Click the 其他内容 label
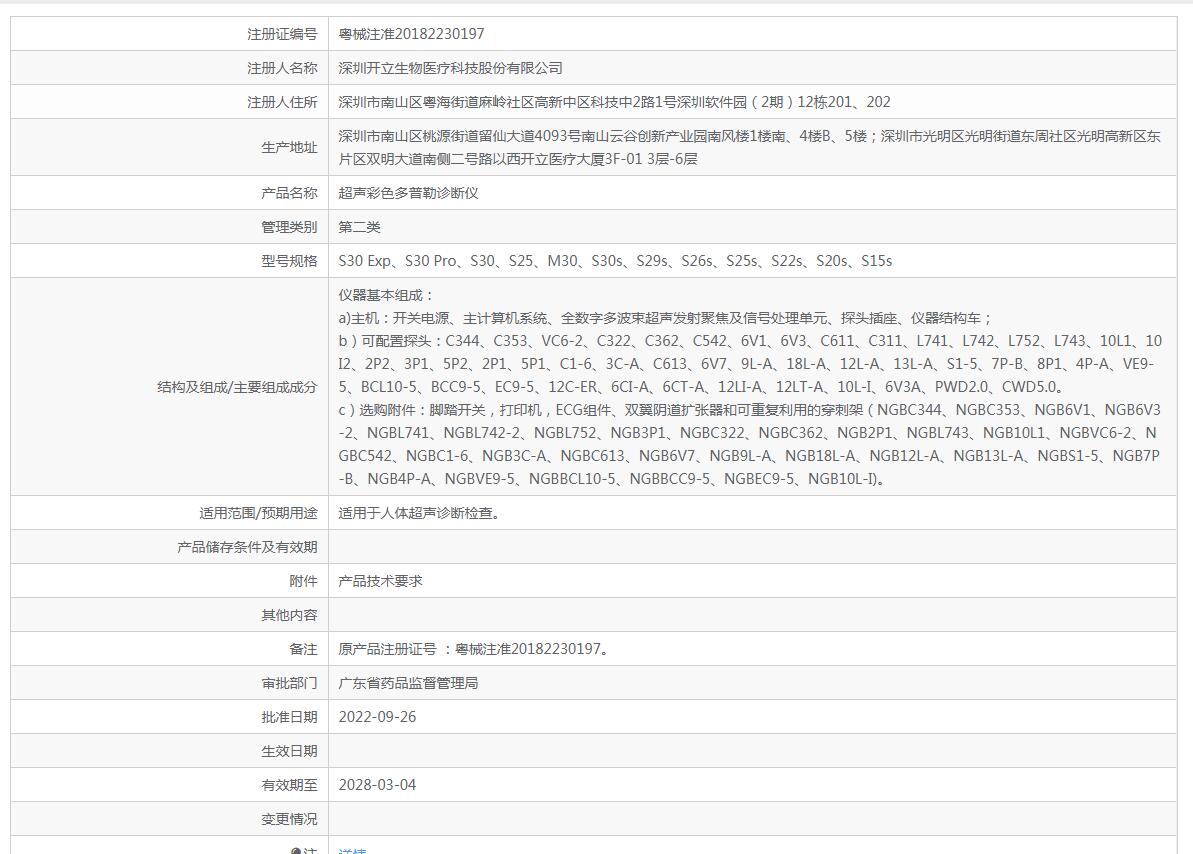 click(289, 615)
